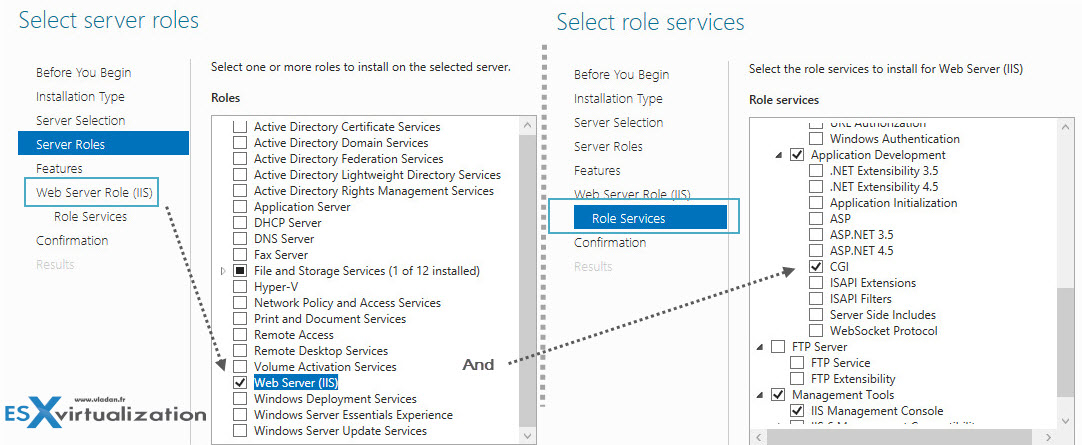This screenshot has width=1082, height=445.
Task: Select the Print and Document Services row
Action: tap(330, 319)
